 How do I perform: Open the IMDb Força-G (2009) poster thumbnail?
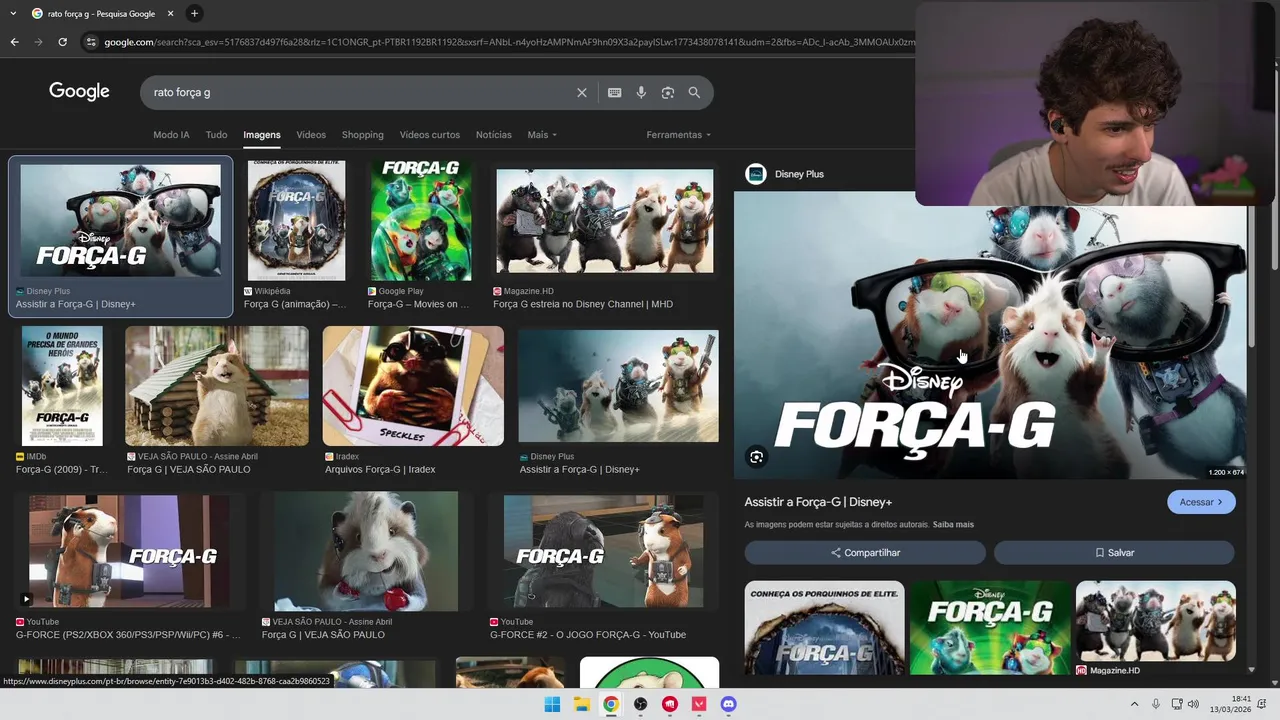62,386
